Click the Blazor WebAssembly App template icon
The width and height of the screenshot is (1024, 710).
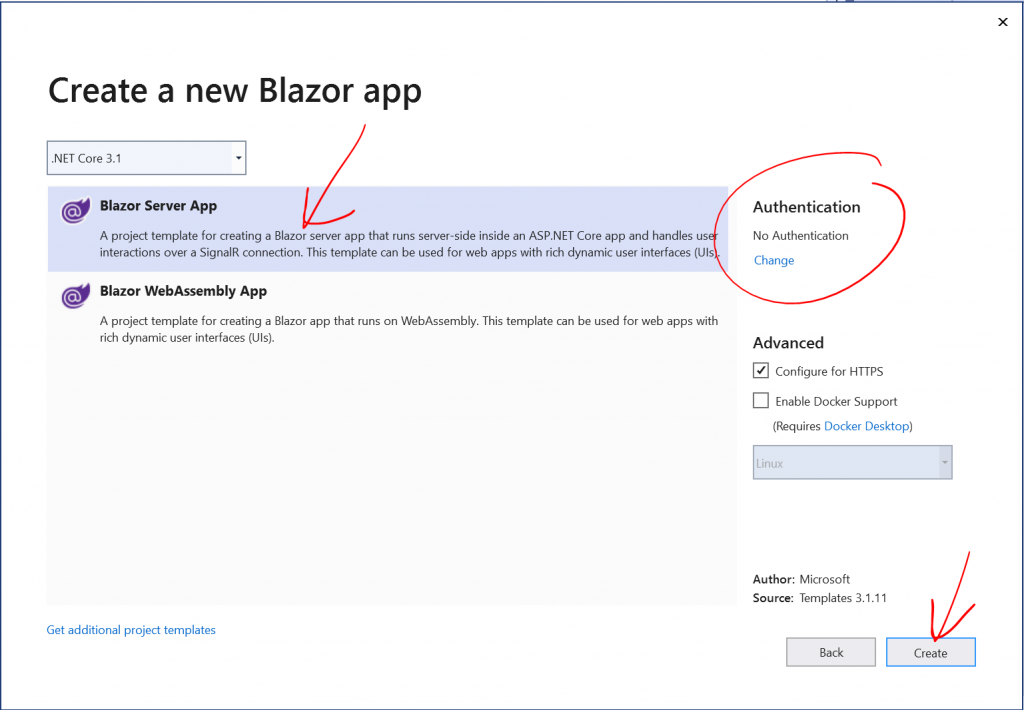coord(76,296)
